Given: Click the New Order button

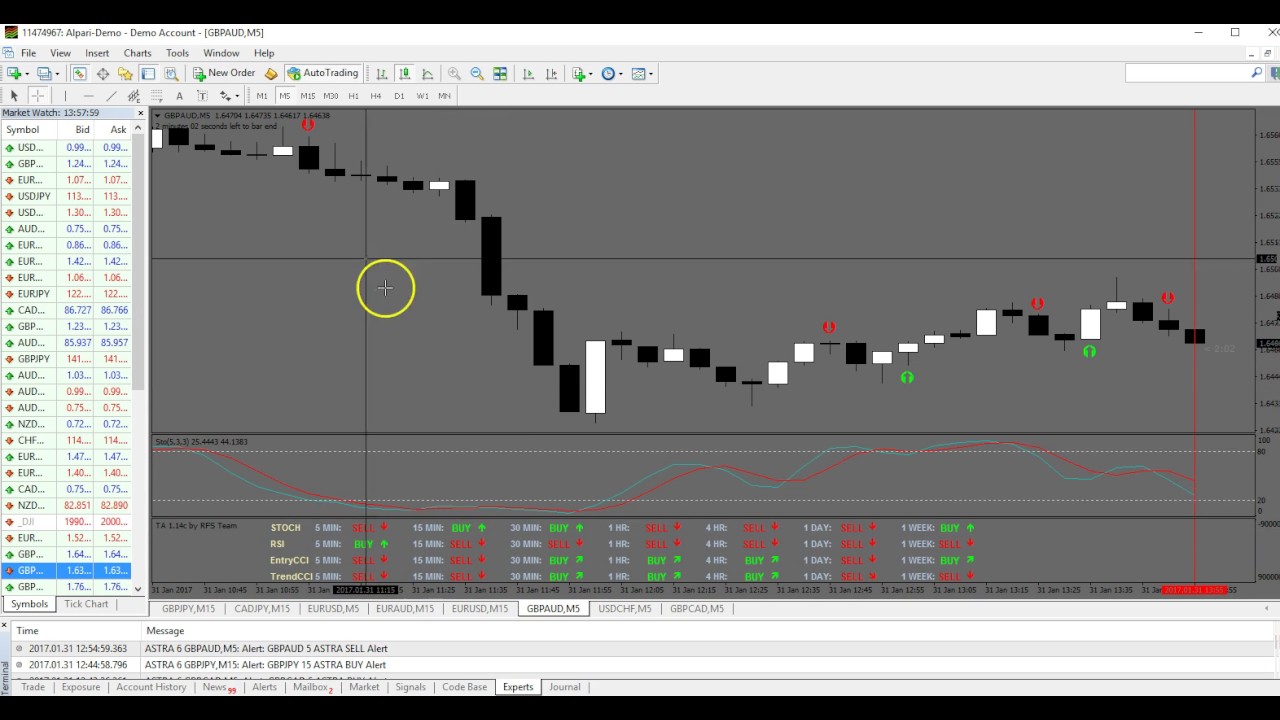Looking at the screenshot, I should point(224,73).
